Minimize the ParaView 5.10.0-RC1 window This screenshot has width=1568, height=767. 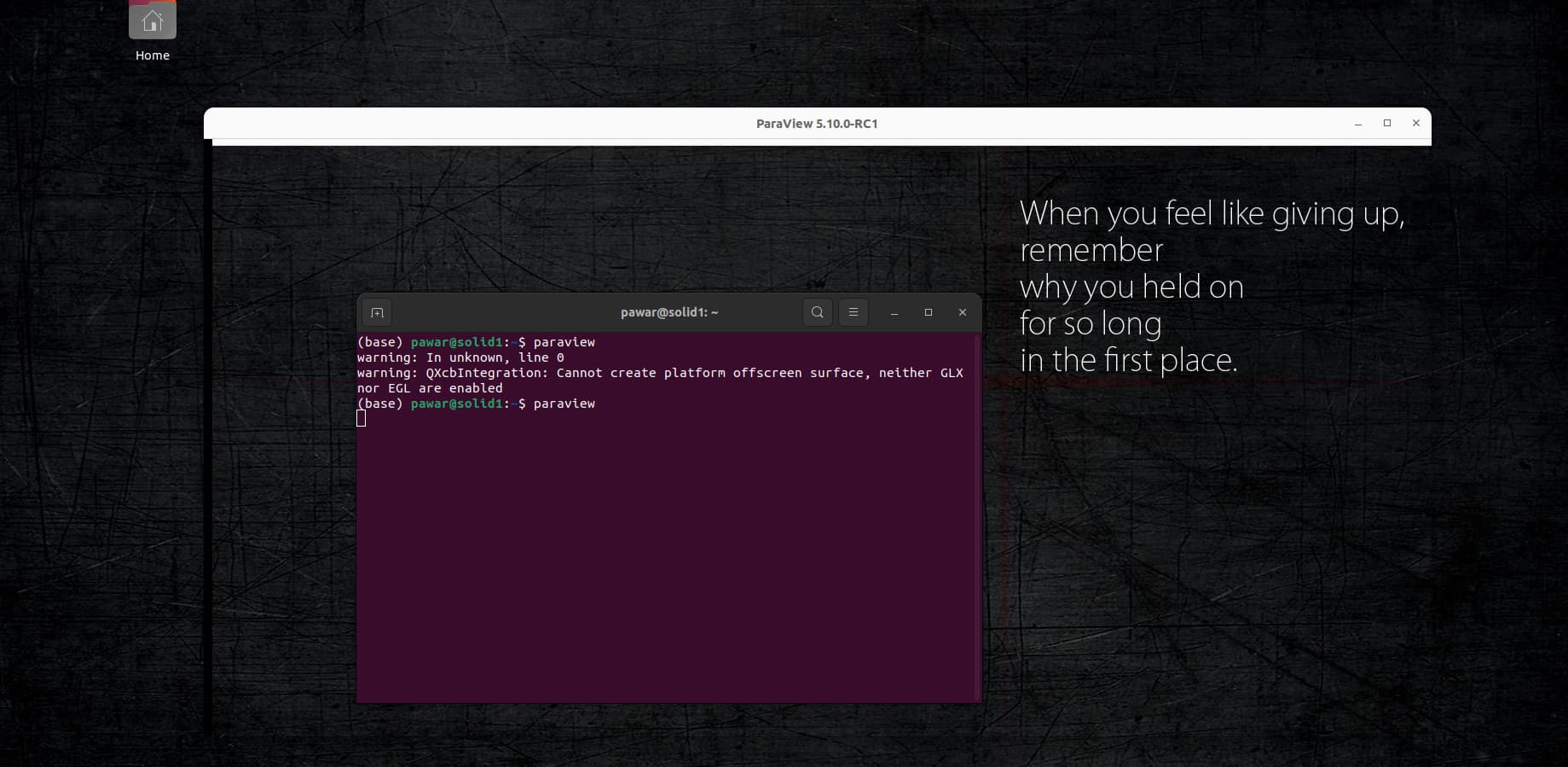pos(1357,124)
